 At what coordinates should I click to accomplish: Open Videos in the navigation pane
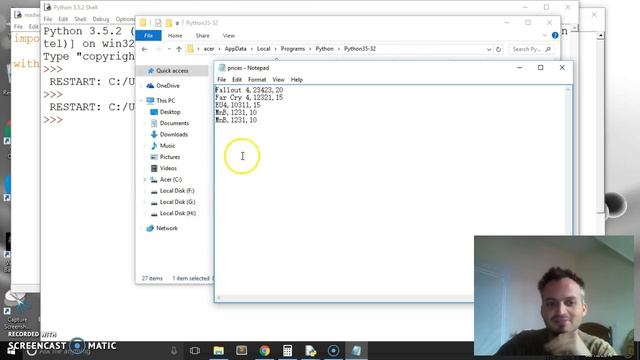pyautogui.click(x=168, y=168)
